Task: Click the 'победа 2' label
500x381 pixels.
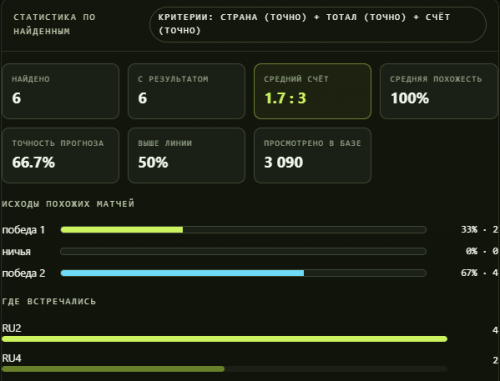Action: pos(23,273)
